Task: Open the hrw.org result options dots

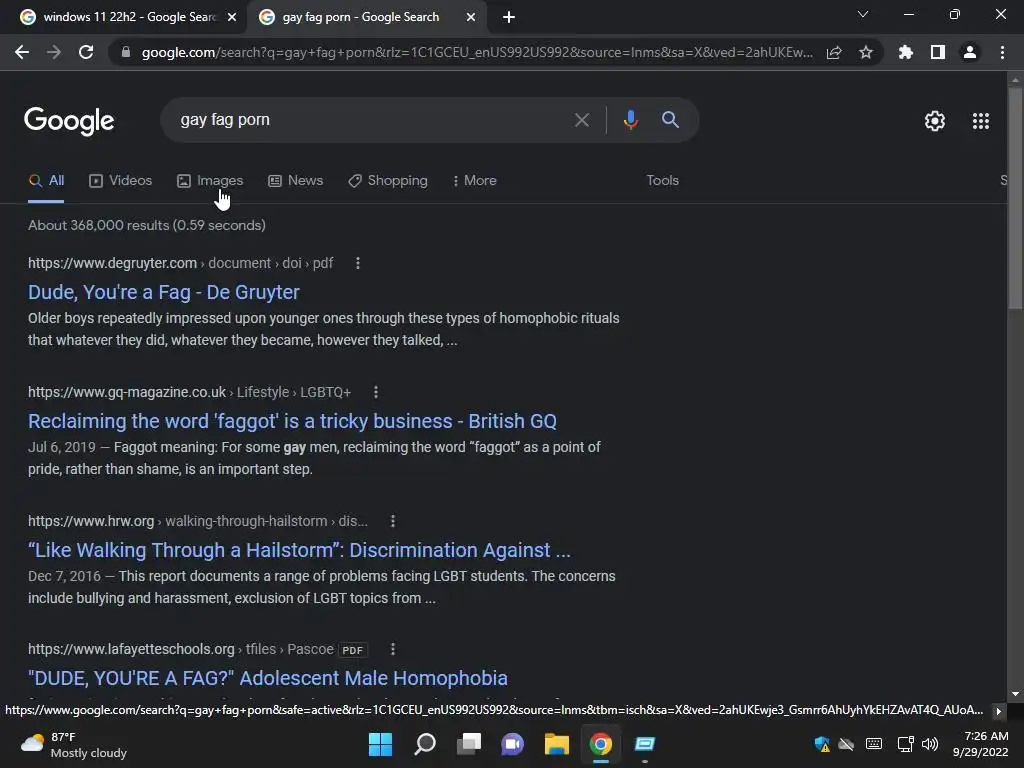Action: (x=392, y=521)
